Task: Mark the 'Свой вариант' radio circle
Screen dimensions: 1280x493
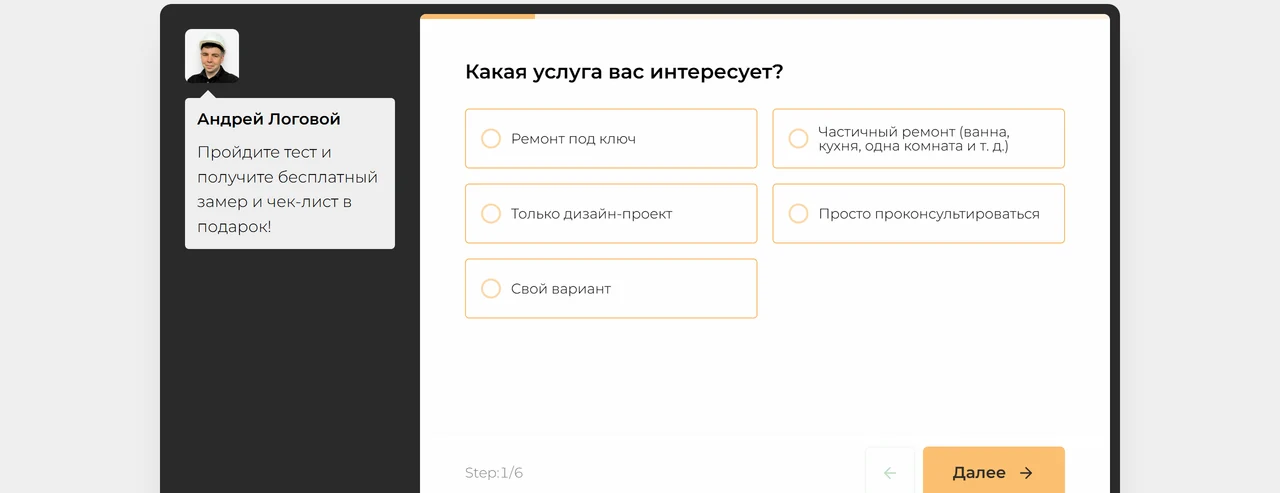Action: click(x=491, y=288)
